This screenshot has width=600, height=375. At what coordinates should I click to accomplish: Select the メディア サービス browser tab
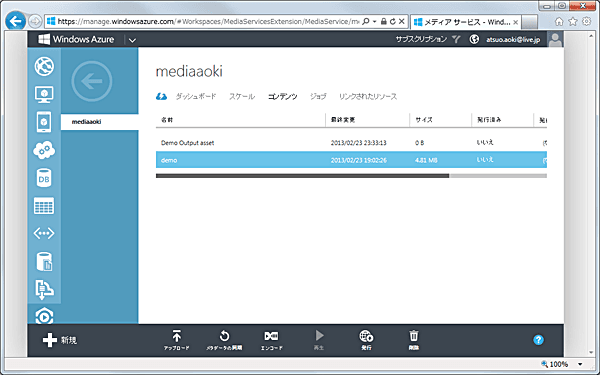(466, 22)
